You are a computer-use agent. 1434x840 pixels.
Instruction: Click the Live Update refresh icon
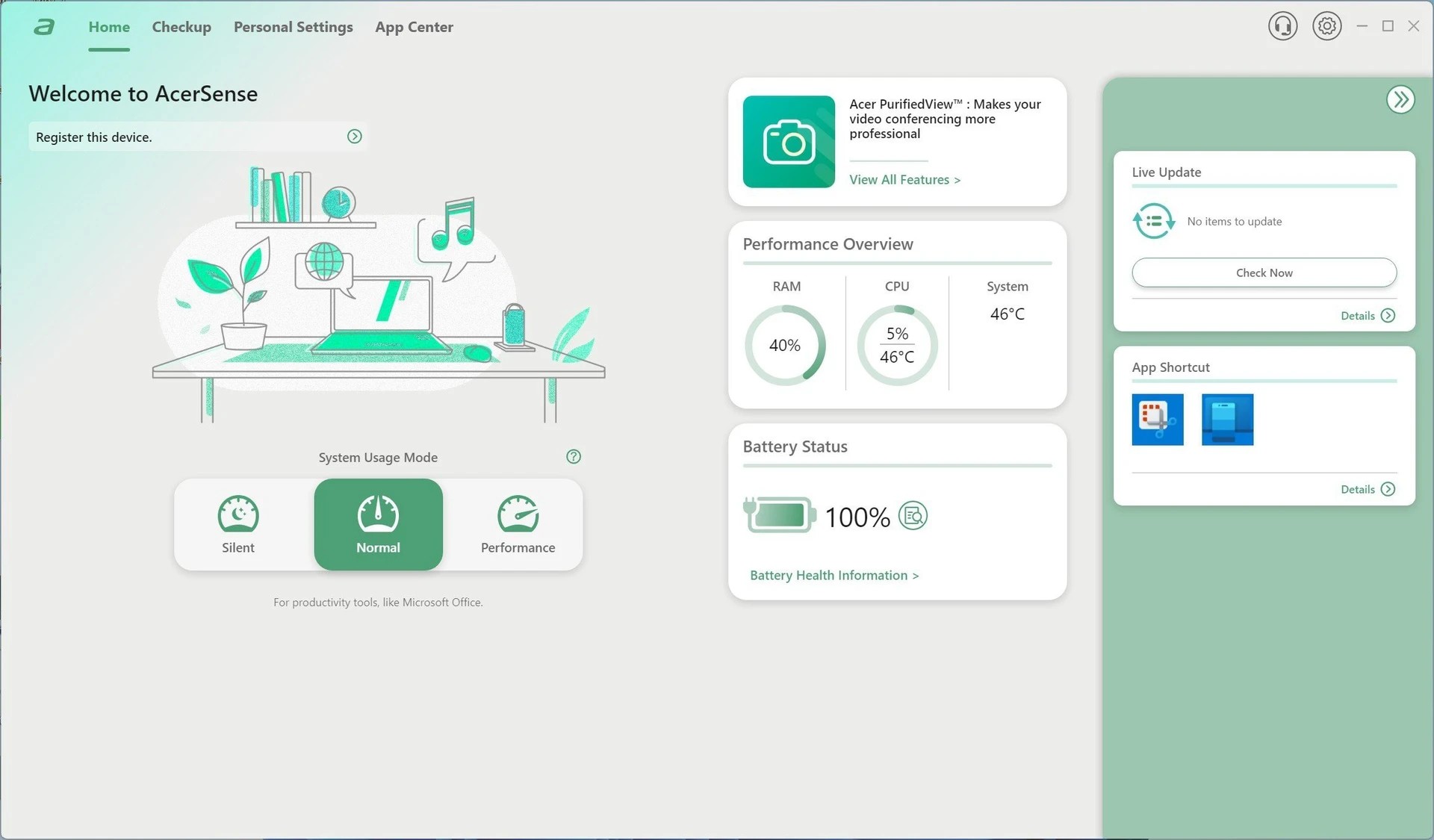1153,221
